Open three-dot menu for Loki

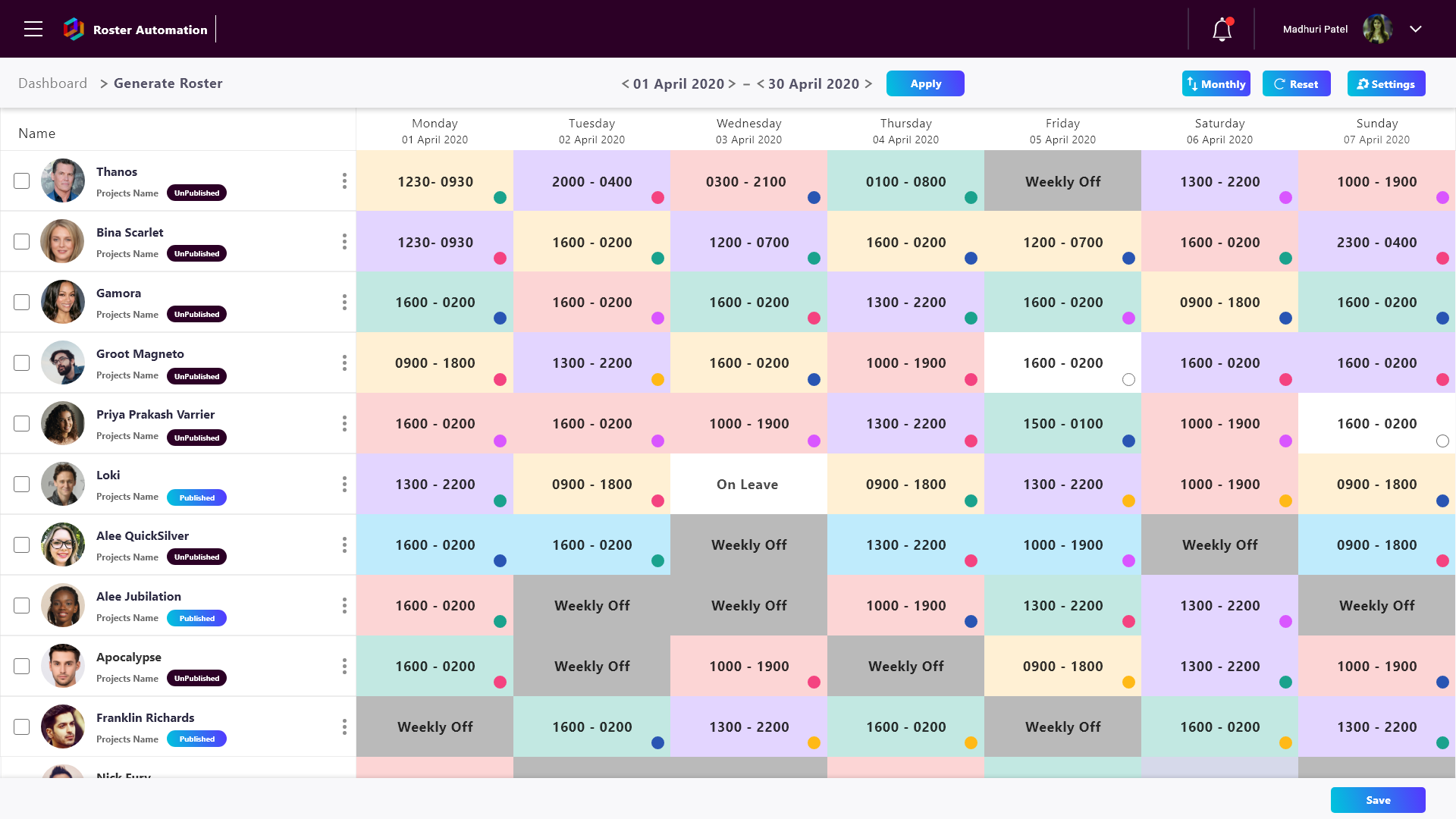point(344,484)
